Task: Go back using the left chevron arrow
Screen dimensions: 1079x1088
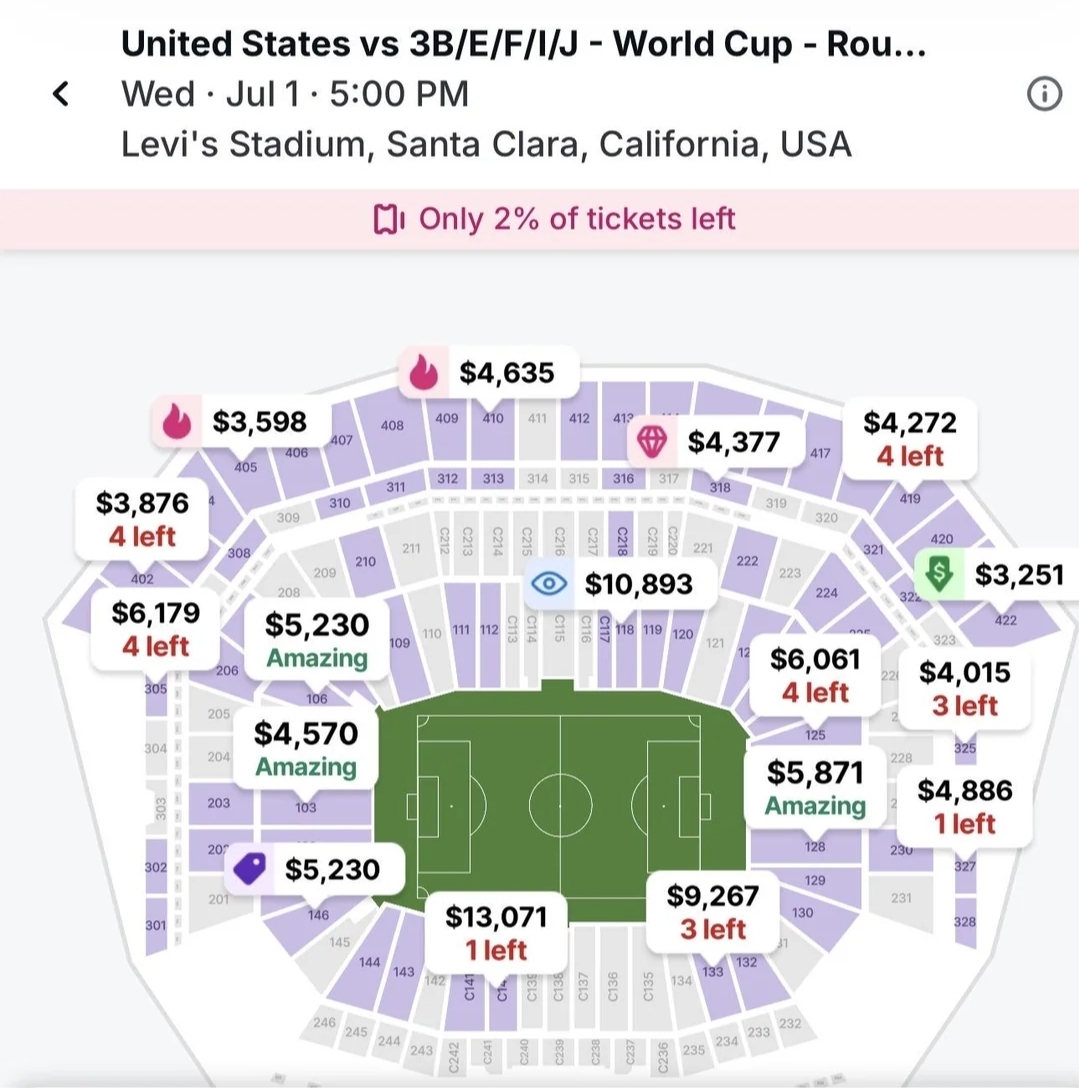Action: [x=61, y=94]
